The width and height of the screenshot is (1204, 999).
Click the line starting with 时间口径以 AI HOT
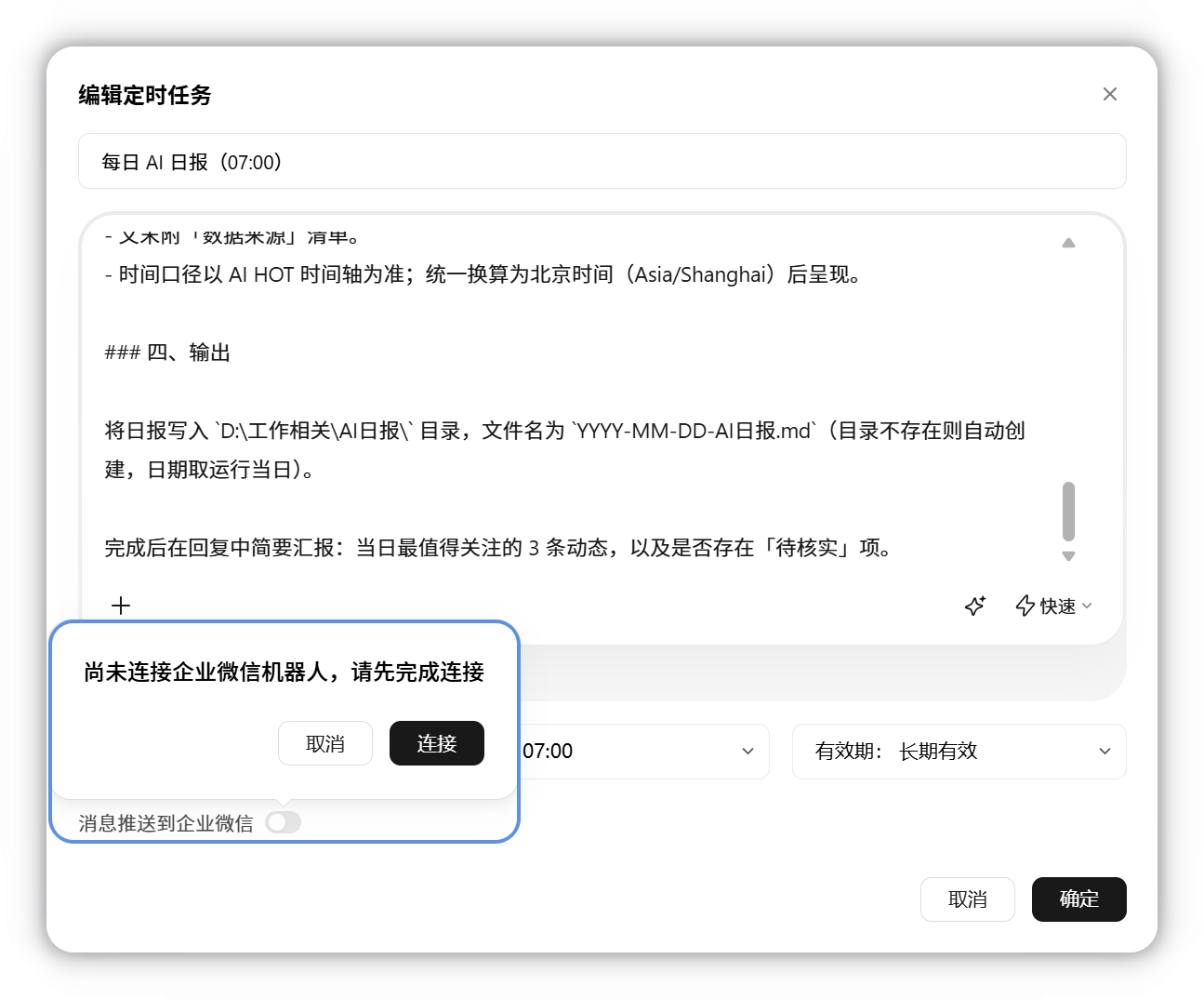483,274
